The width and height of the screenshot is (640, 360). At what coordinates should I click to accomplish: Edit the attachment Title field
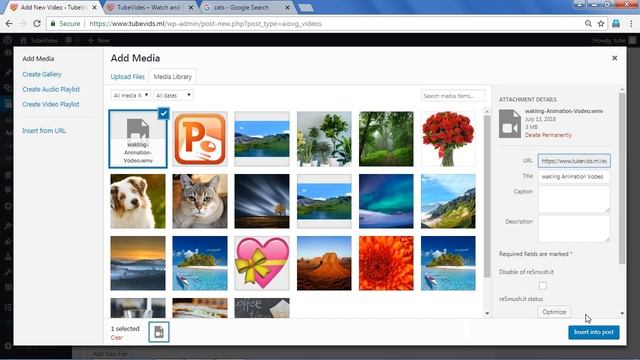coord(574,177)
